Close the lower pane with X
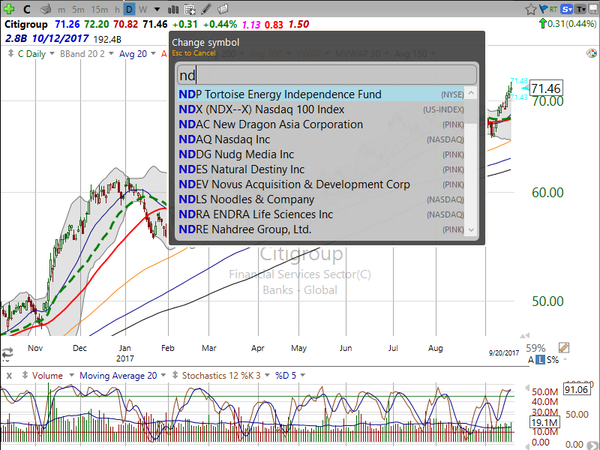 coord(9,376)
